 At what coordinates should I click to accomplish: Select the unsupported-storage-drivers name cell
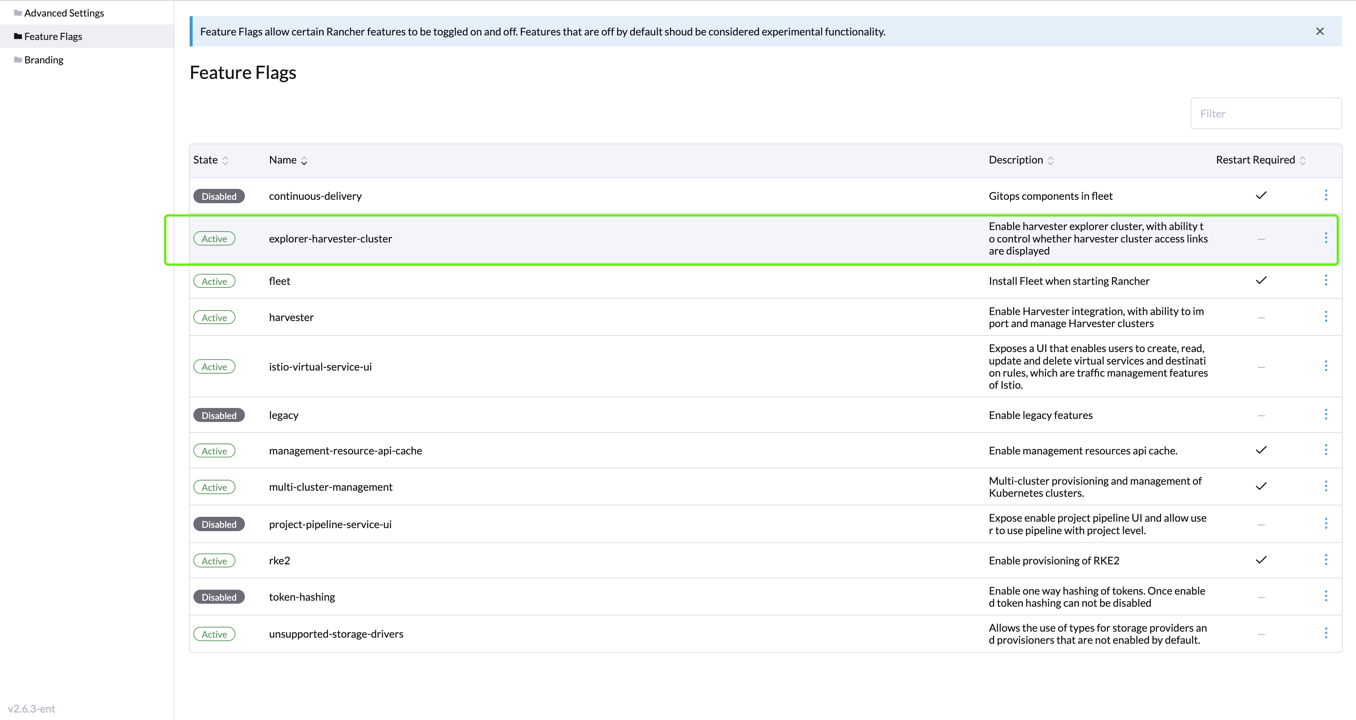[336, 634]
